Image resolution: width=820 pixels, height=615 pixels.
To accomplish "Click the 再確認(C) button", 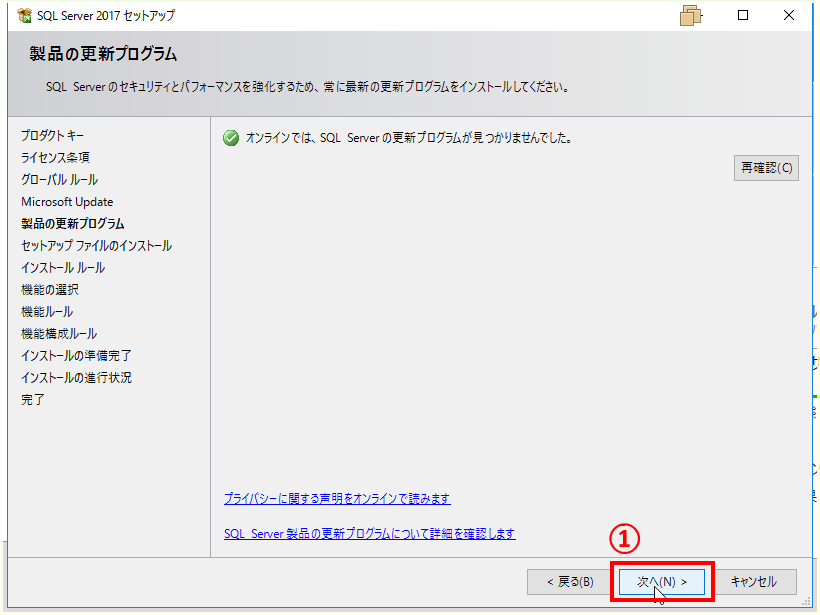I will pyautogui.click(x=766, y=168).
